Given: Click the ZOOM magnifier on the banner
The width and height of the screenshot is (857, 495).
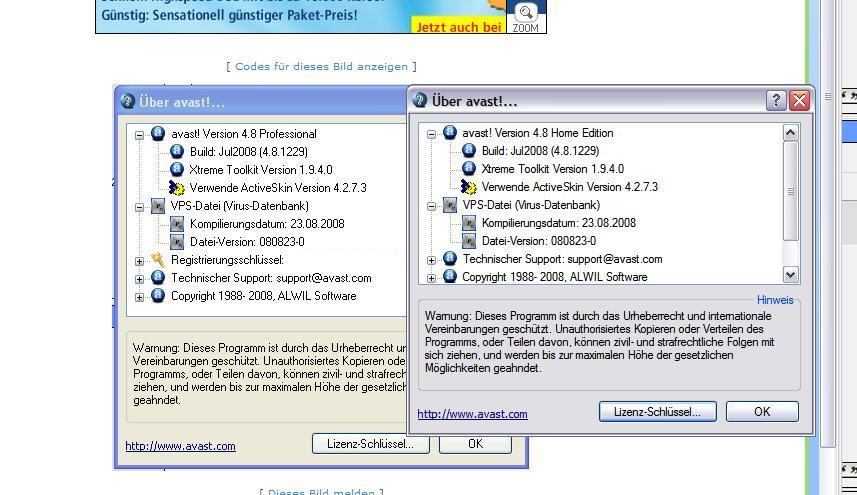Looking at the screenshot, I should [526, 12].
